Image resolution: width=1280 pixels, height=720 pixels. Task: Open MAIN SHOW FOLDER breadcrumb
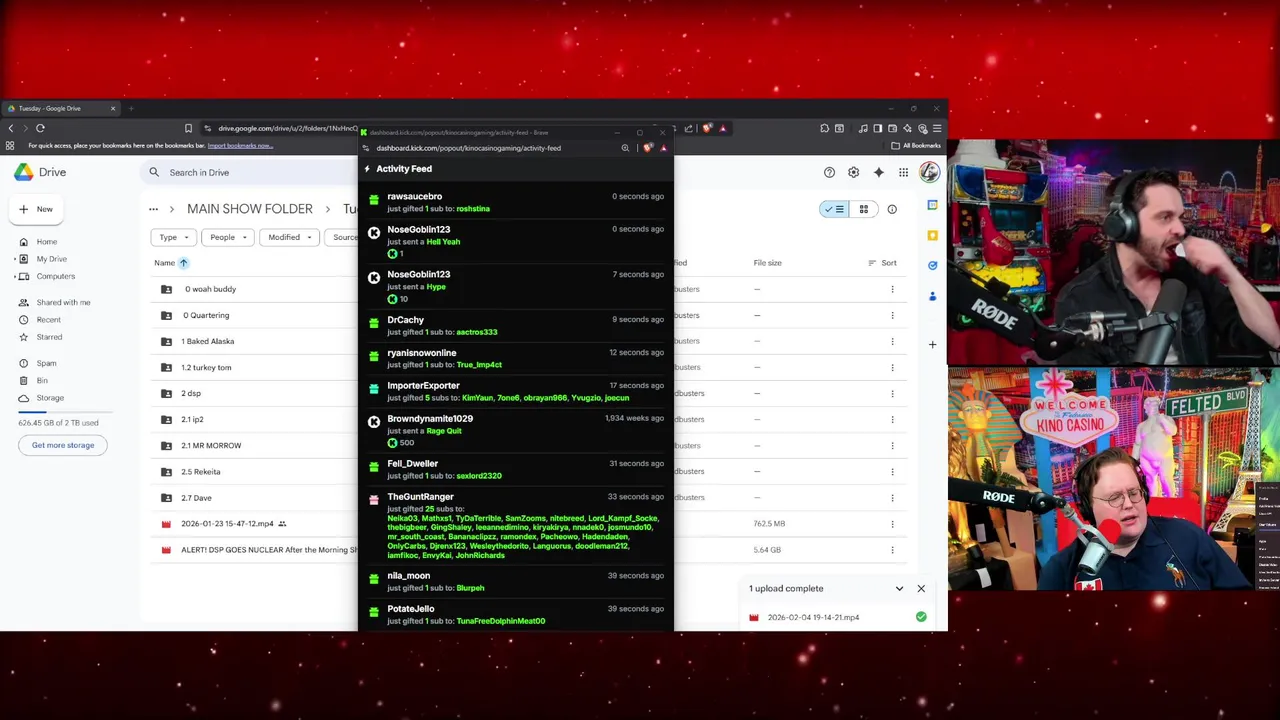(250, 209)
